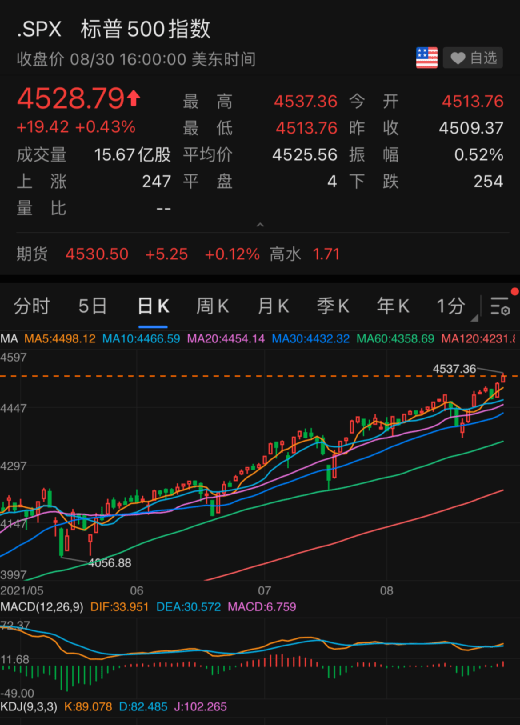Tap the heart icon to add to watchlist
520x725 pixels.
458,58
